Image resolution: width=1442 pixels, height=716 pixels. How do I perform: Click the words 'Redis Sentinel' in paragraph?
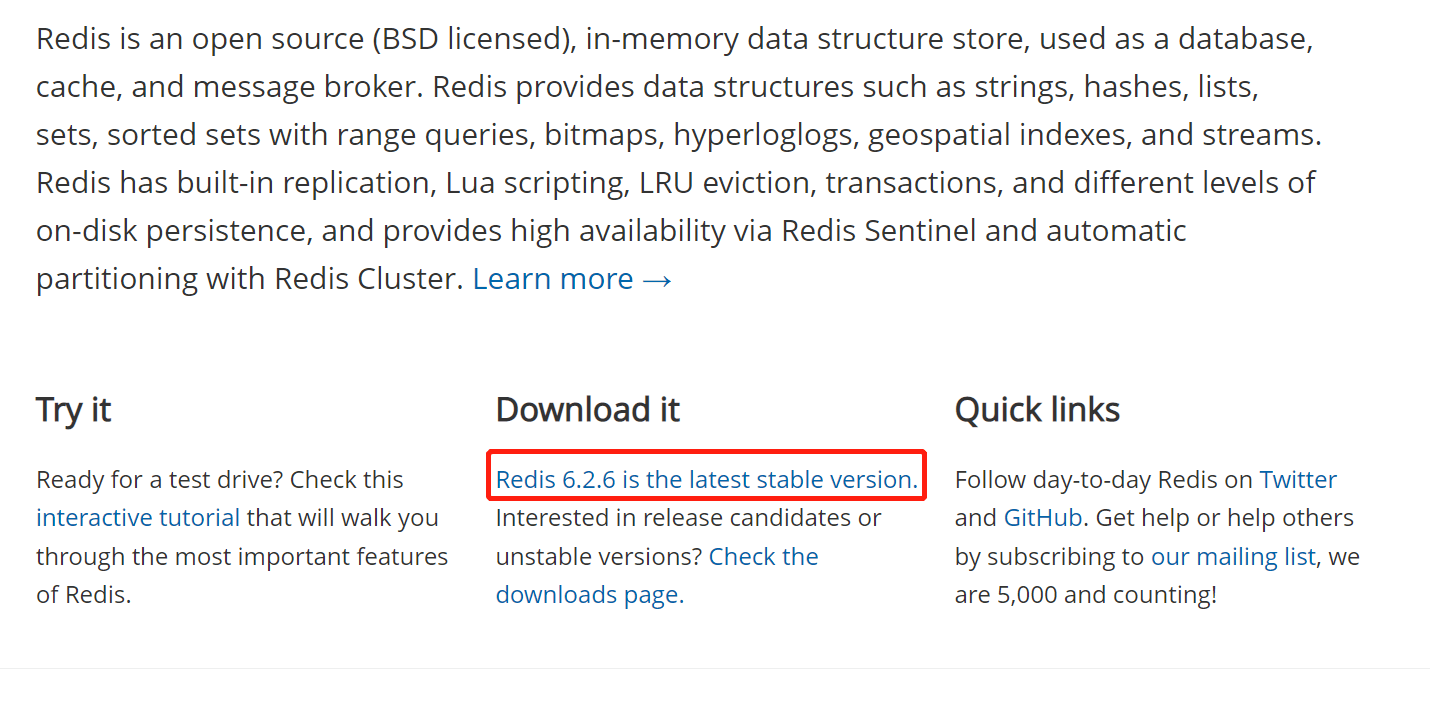(879, 231)
